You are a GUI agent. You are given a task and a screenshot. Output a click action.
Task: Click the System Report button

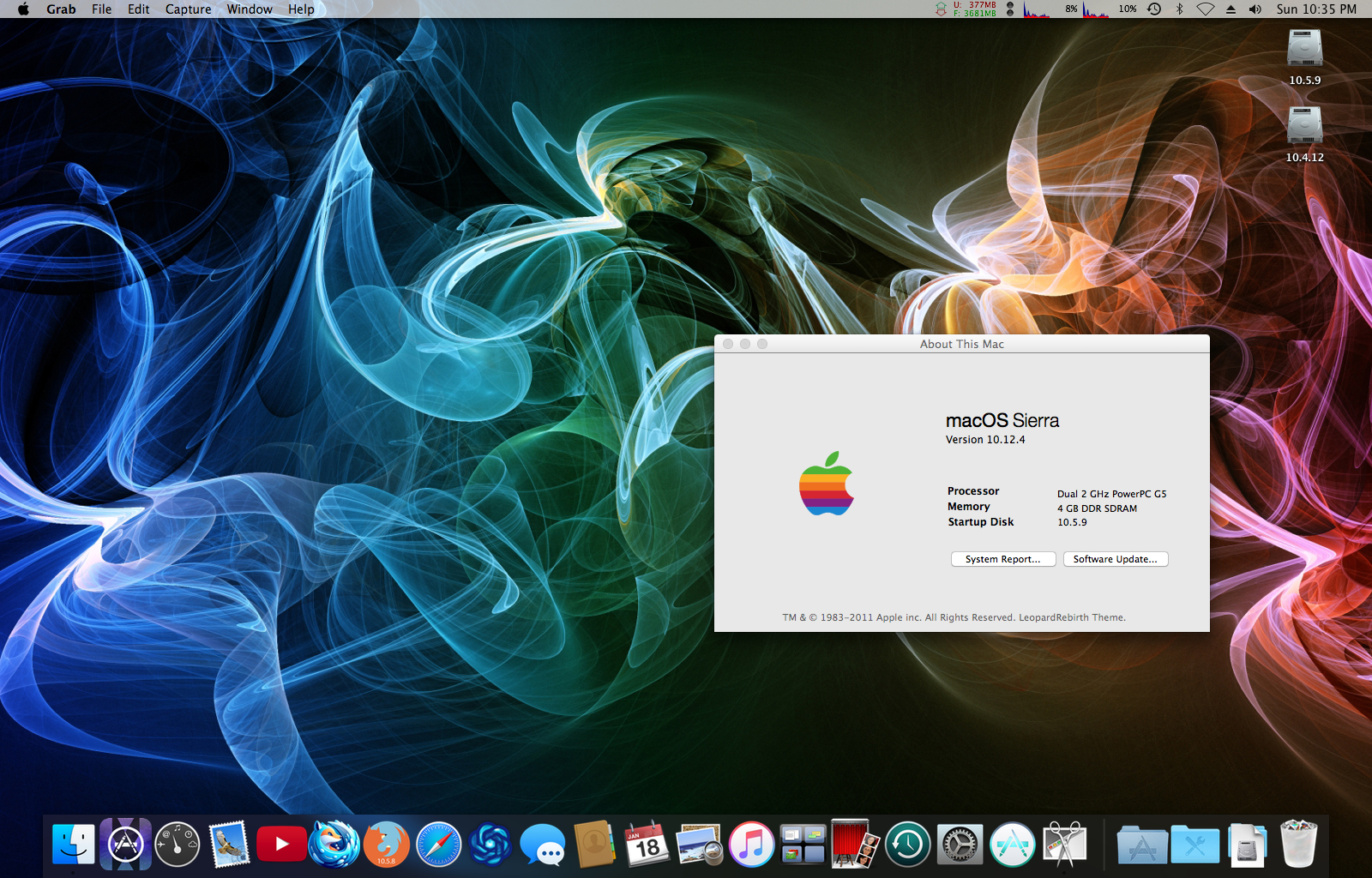[1002, 559]
